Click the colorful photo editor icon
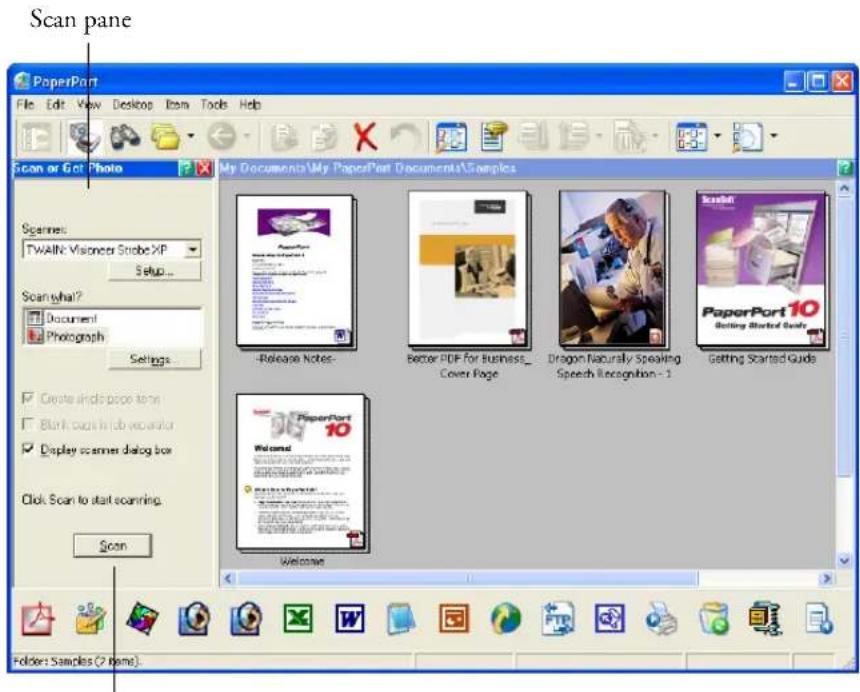The image size is (860, 692). 142,619
